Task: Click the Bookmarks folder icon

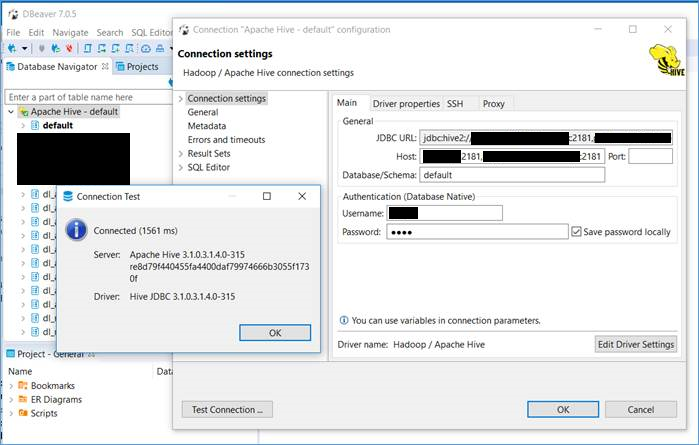Action: 23,385
